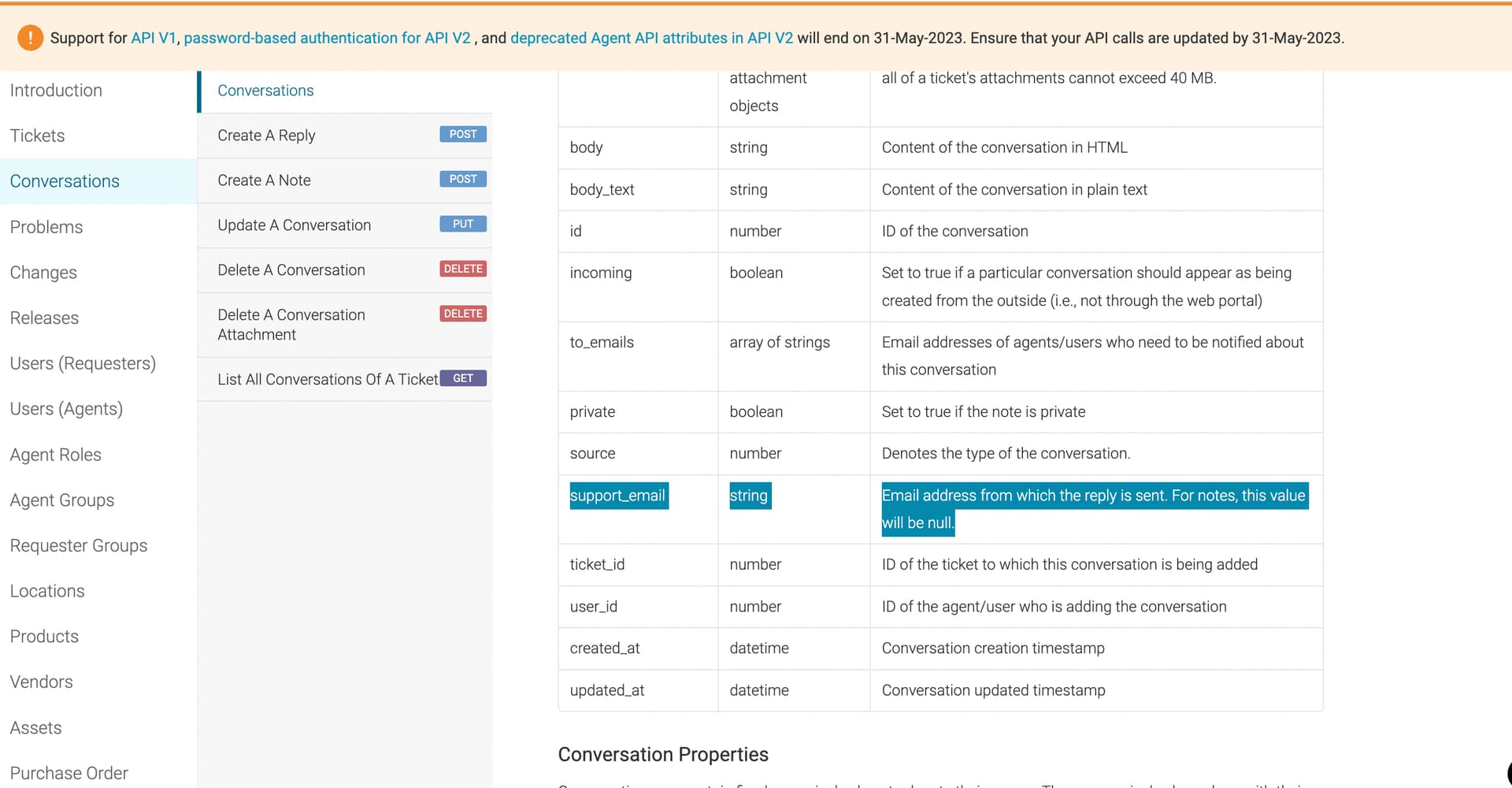
Task: Click the highlighted support_email attribute cell
Action: click(618, 496)
